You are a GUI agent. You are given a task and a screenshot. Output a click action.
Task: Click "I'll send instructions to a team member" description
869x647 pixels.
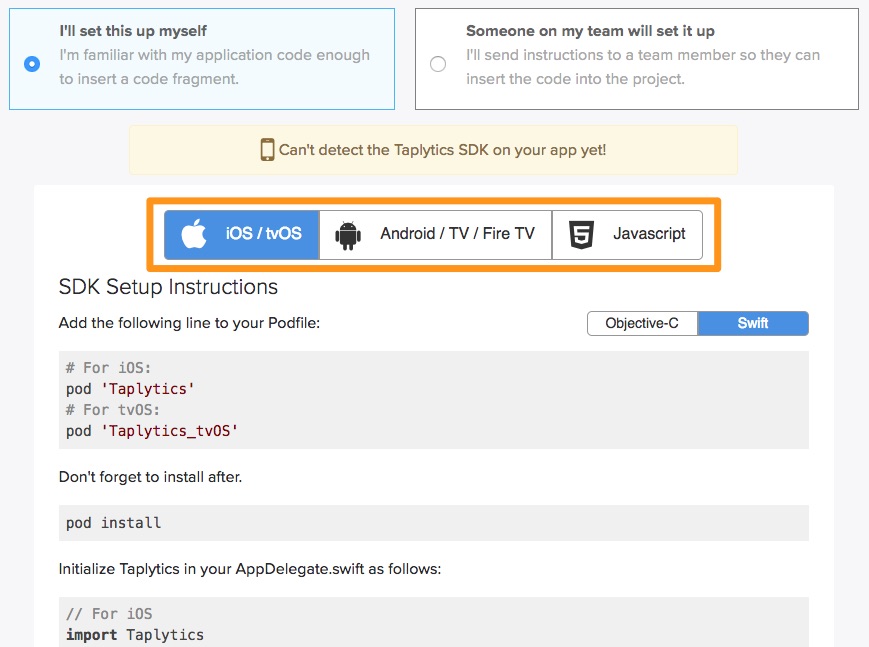[x=643, y=67]
